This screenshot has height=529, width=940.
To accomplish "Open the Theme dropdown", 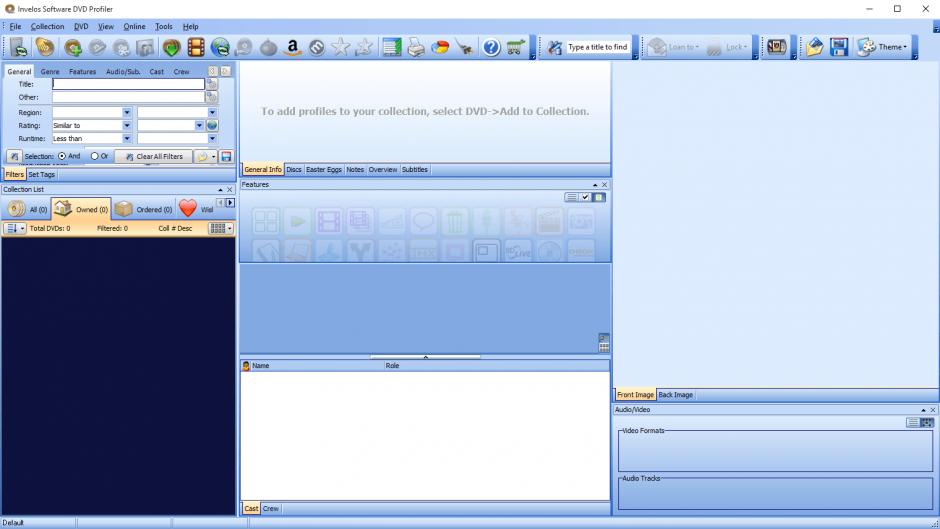I will click(882, 47).
